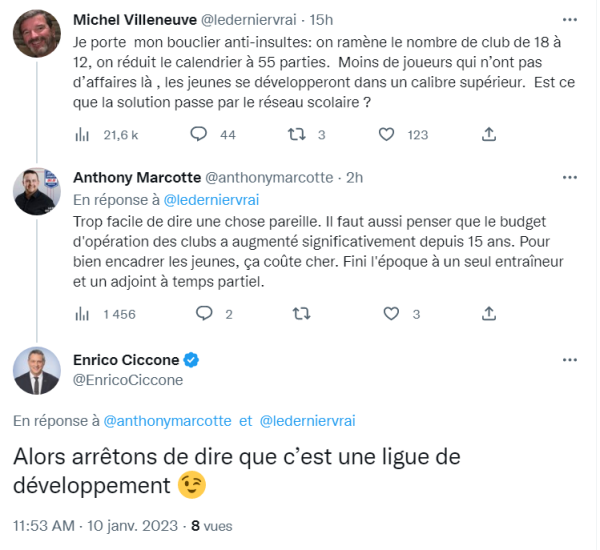This screenshot has height=550, width=600.
Task: Retweet Michel Villeneuve's tweet
Action: (x=295, y=134)
